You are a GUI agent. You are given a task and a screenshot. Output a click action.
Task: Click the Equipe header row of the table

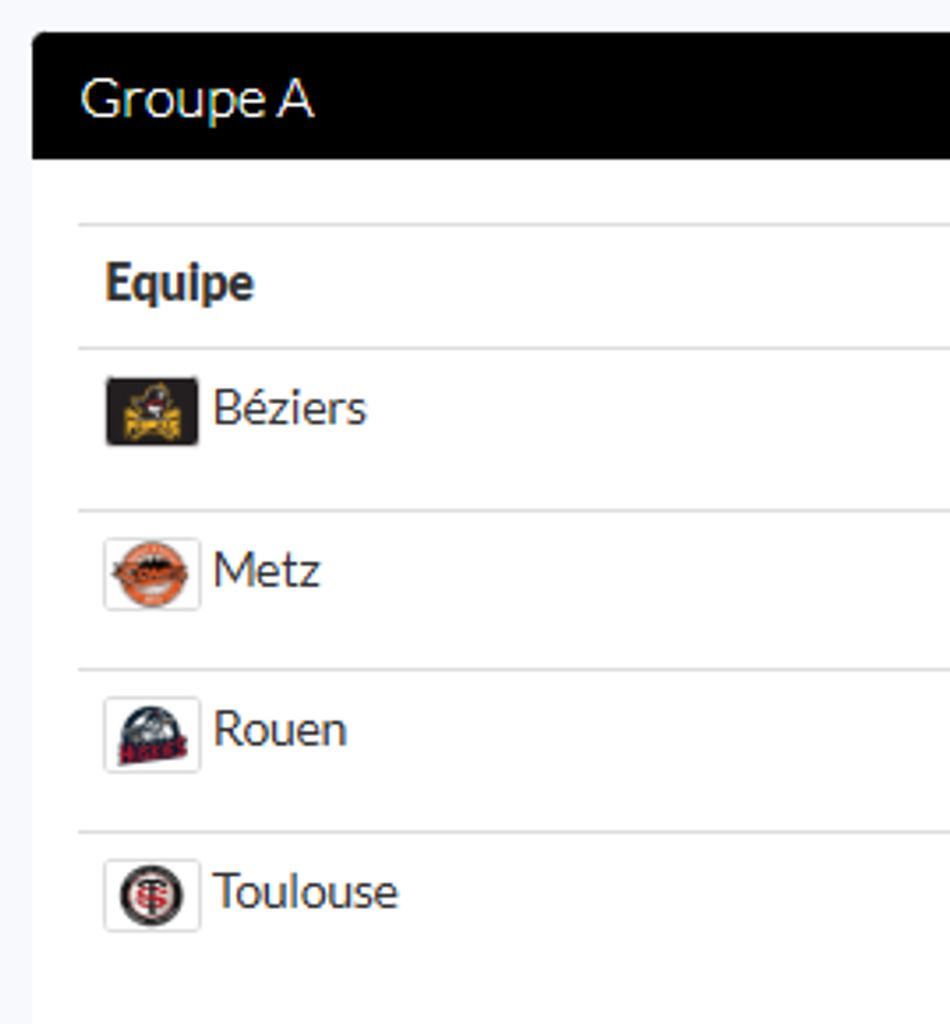600,286
